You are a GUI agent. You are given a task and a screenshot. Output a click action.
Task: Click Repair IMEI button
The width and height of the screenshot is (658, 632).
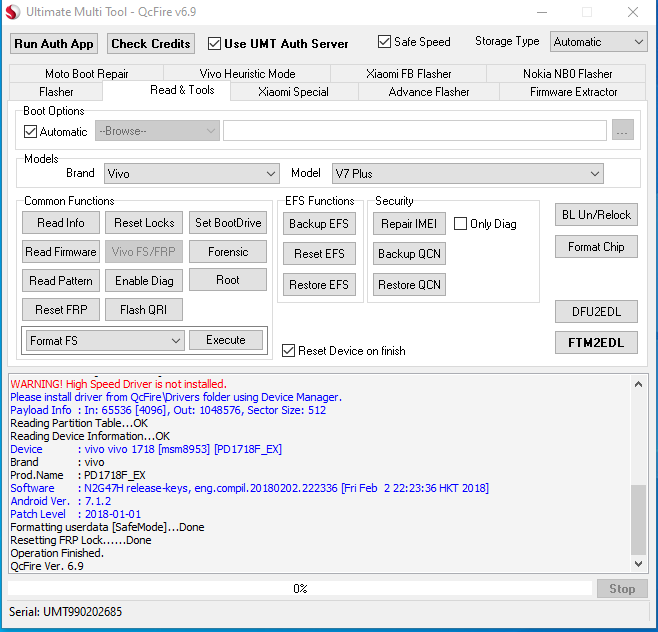[409, 224]
